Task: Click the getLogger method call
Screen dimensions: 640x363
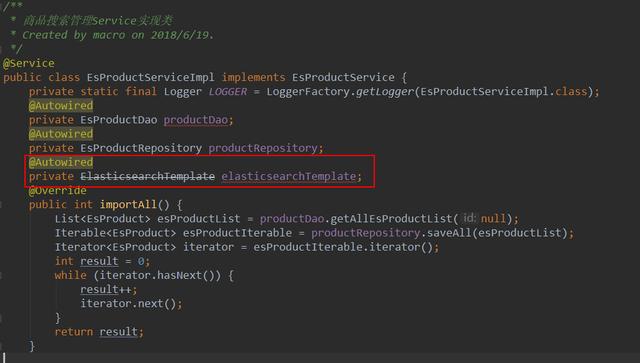Action: 385,91
